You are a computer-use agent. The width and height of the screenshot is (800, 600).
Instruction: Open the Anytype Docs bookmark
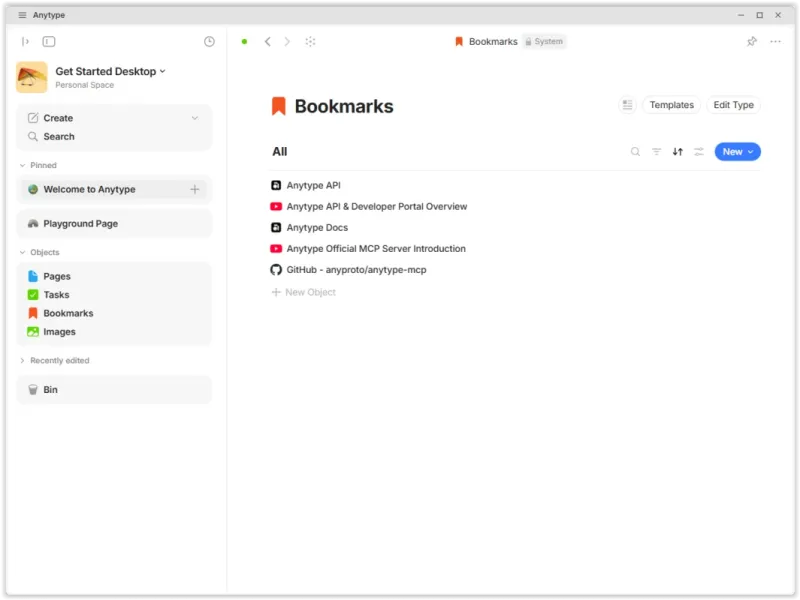click(317, 228)
